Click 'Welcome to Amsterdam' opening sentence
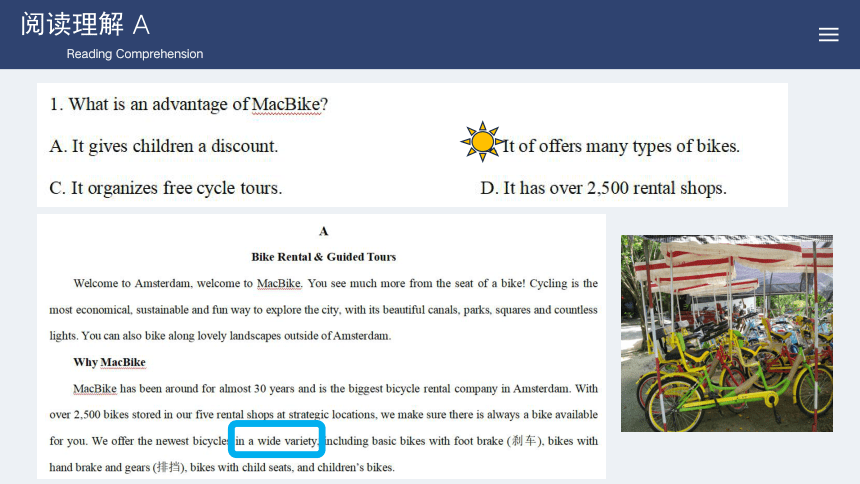 coord(188,283)
